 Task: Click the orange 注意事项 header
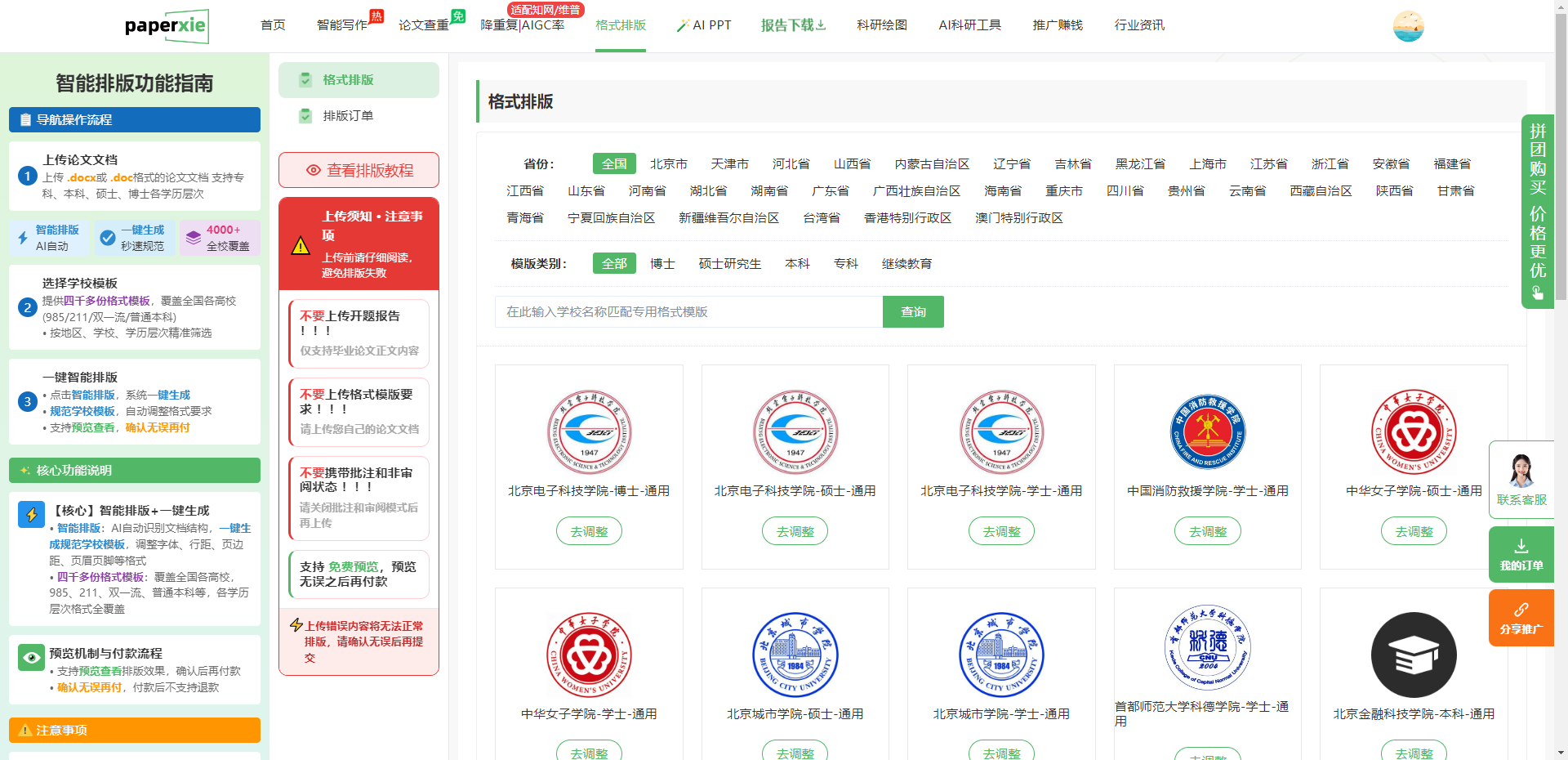tap(135, 731)
